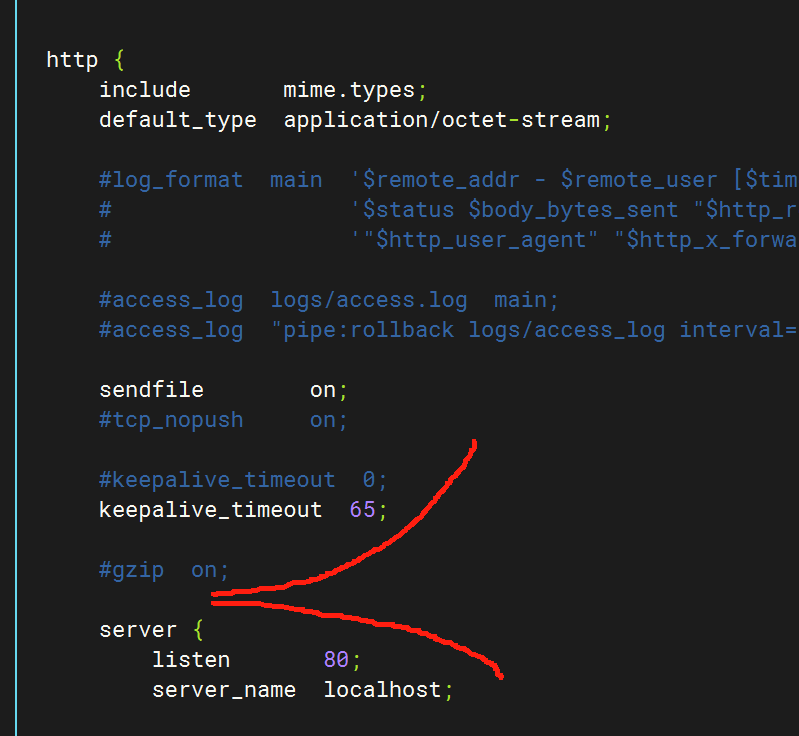Click 'application/octet-stream' value
Image resolution: width=799 pixels, height=736 pixels.
click(442, 120)
